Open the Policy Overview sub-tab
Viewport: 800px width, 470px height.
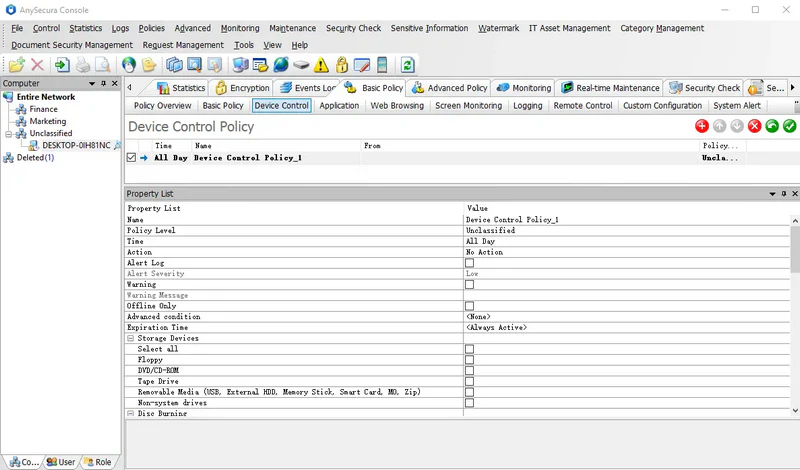[162, 106]
